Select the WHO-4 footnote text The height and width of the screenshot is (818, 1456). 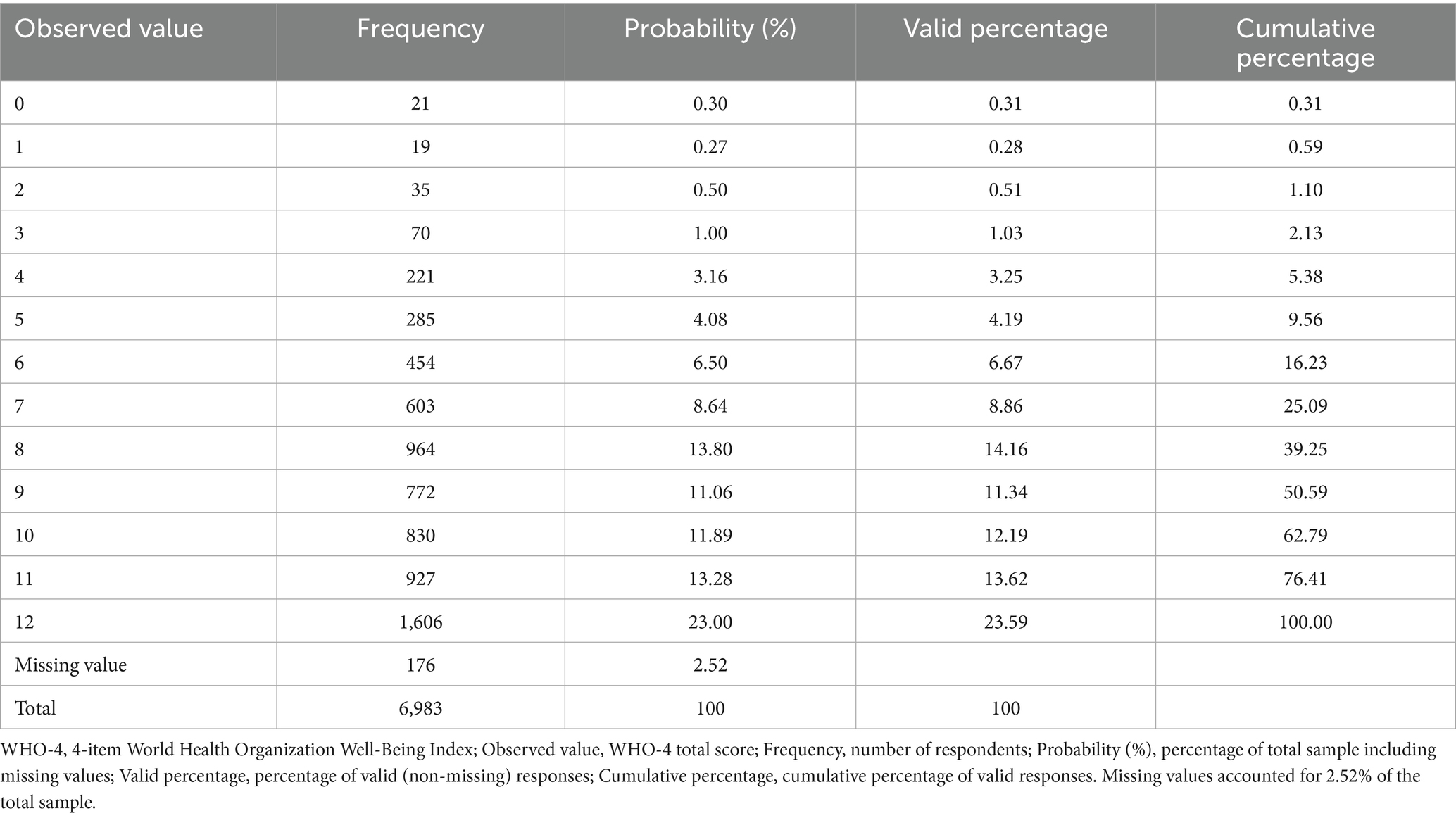(718, 776)
